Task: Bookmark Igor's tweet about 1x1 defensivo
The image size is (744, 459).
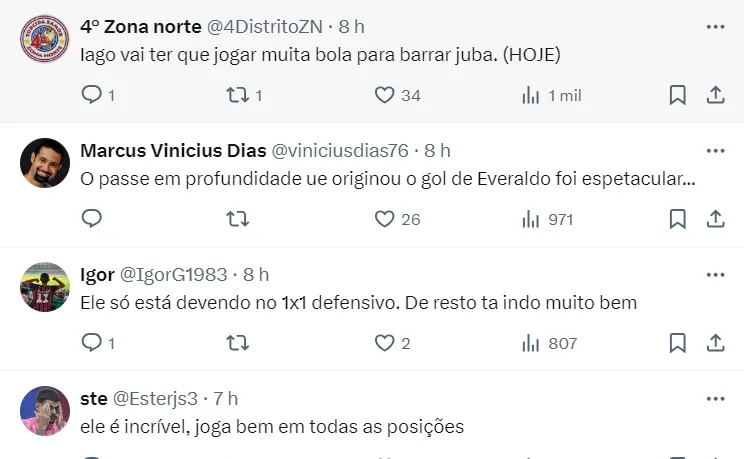Action: pos(677,343)
